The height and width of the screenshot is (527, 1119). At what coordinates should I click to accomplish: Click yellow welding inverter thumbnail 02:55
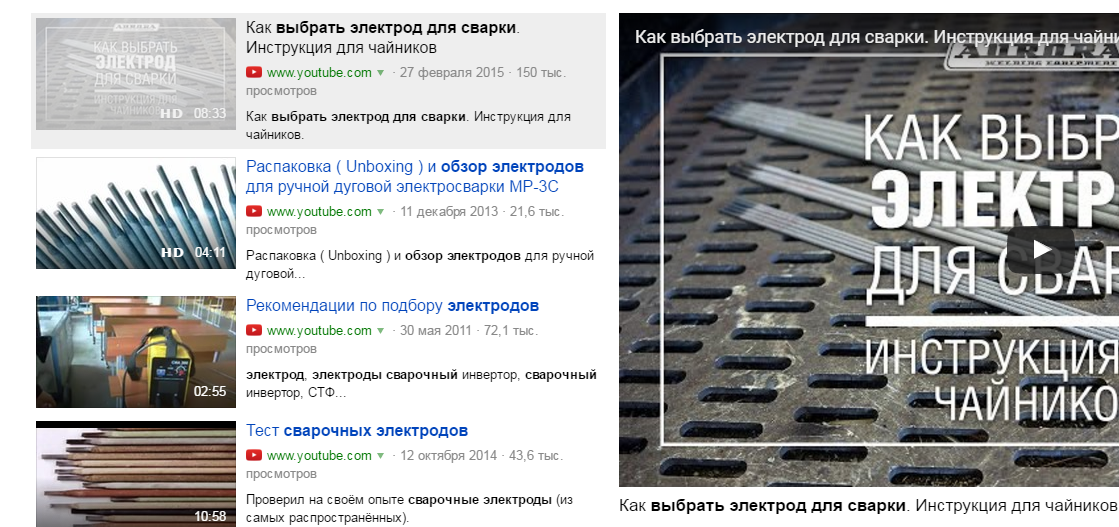click(x=136, y=352)
